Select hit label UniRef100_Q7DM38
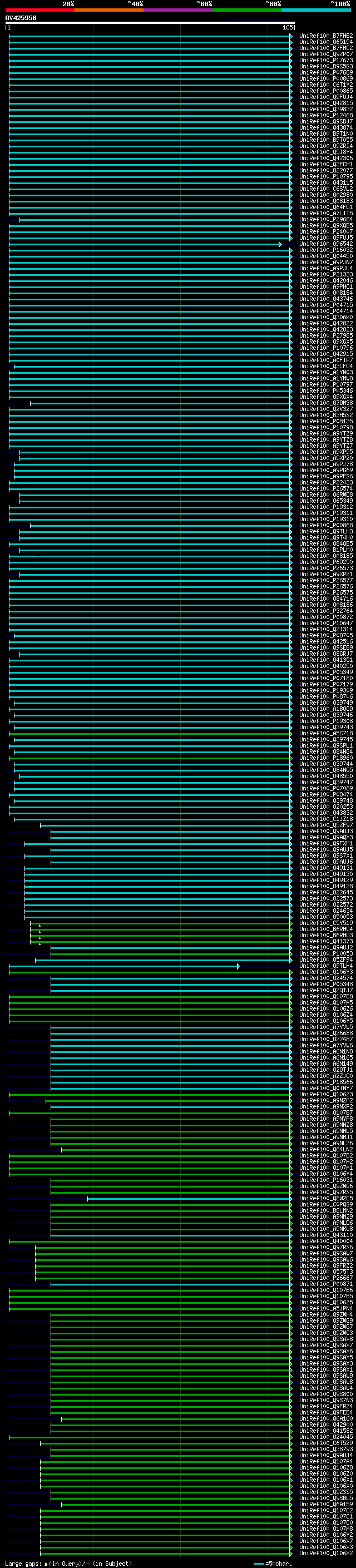The width and height of the screenshot is (356, 1568). coord(325,403)
